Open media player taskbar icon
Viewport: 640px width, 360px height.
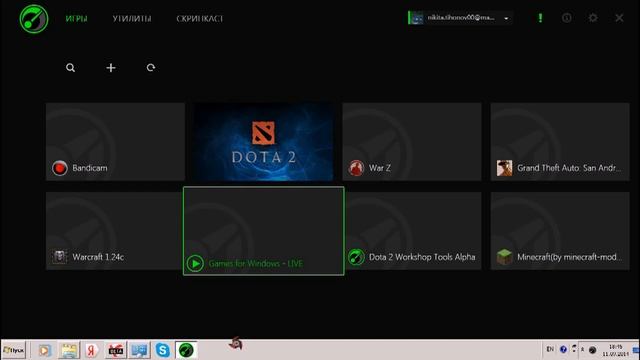point(44,350)
